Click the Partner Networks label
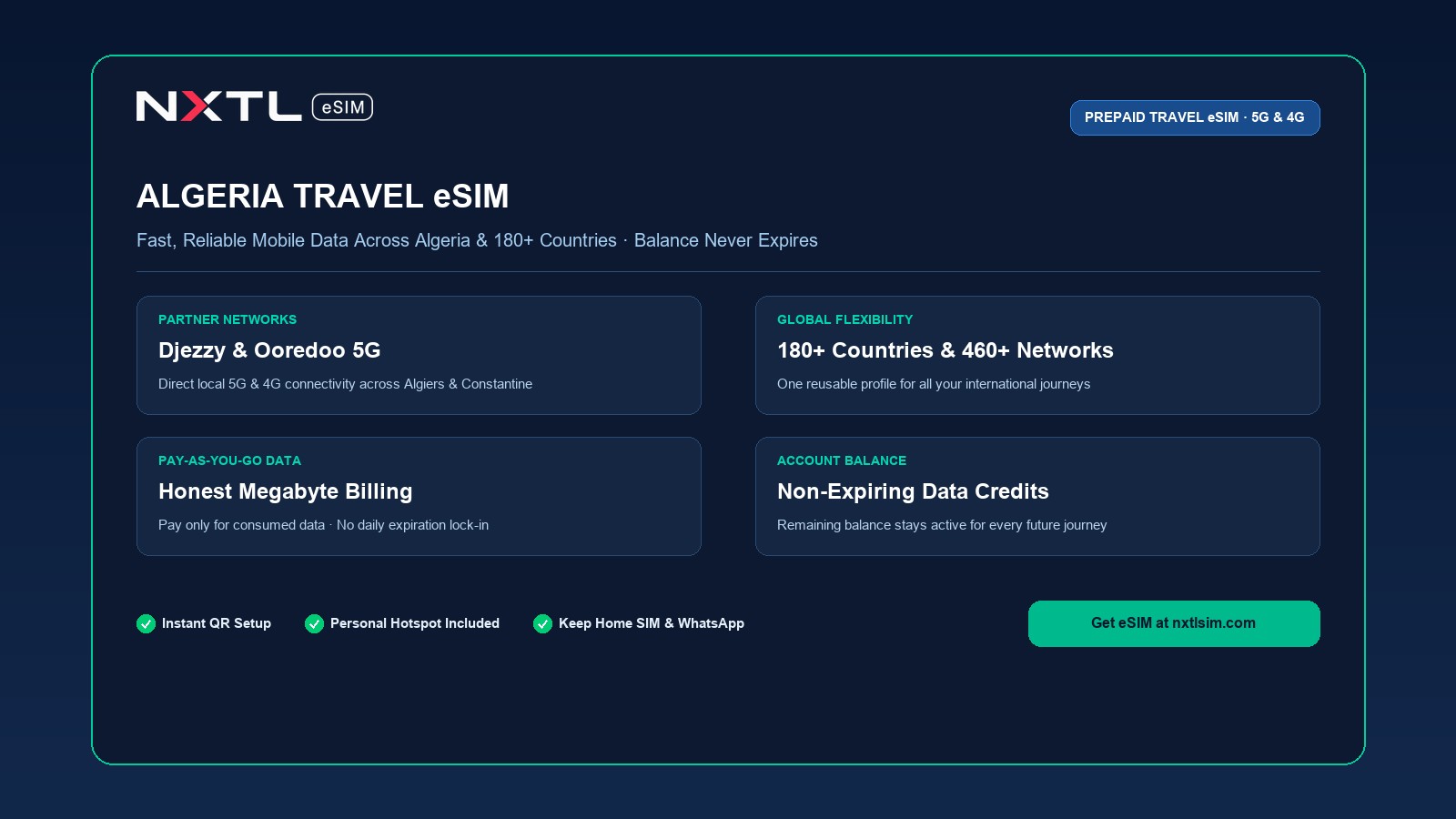 227,319
